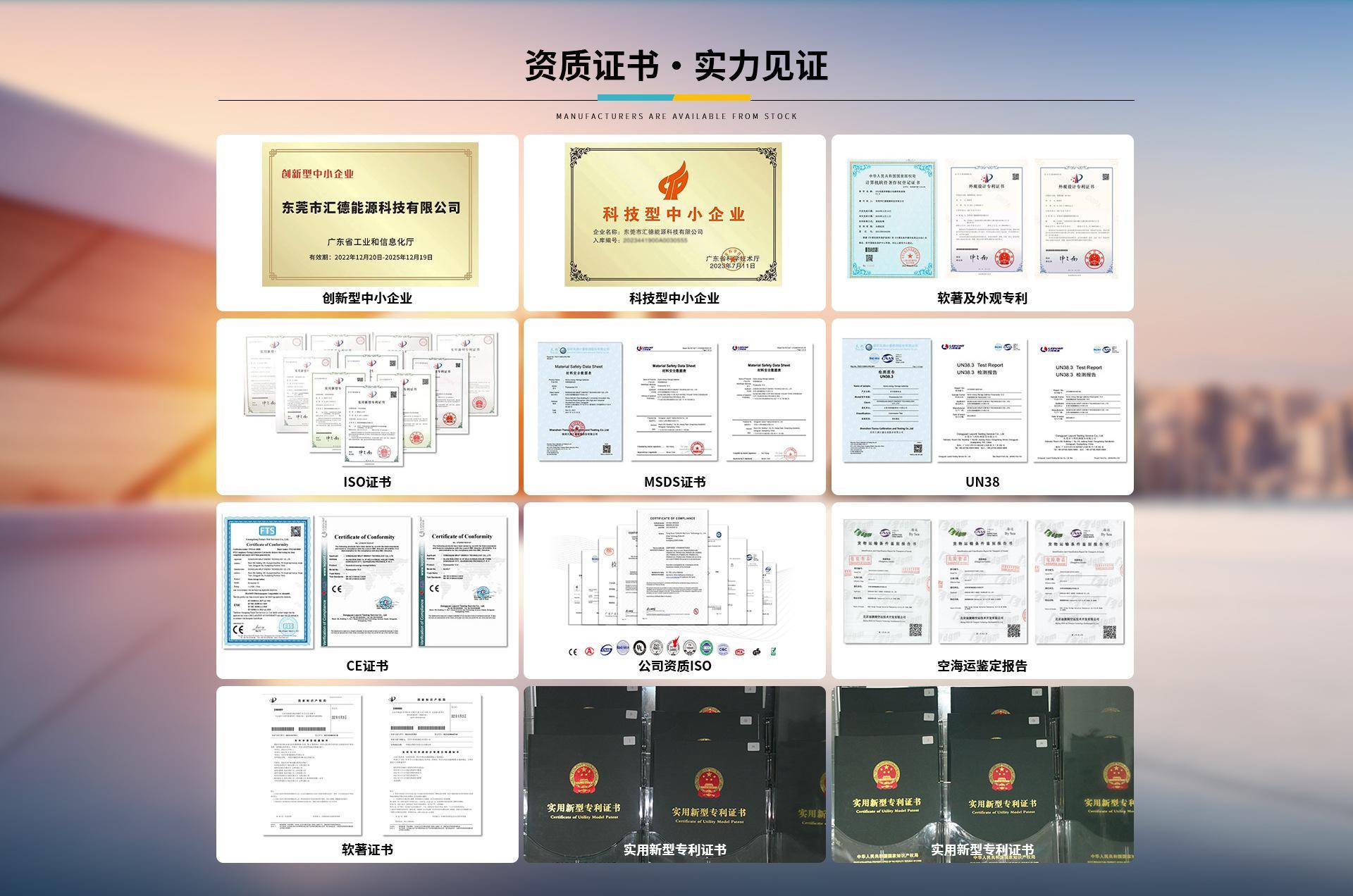Screen dimensions: 1353x896
Task: Click the FTS logo on CE certificate
Action: [x=268, y=530]
